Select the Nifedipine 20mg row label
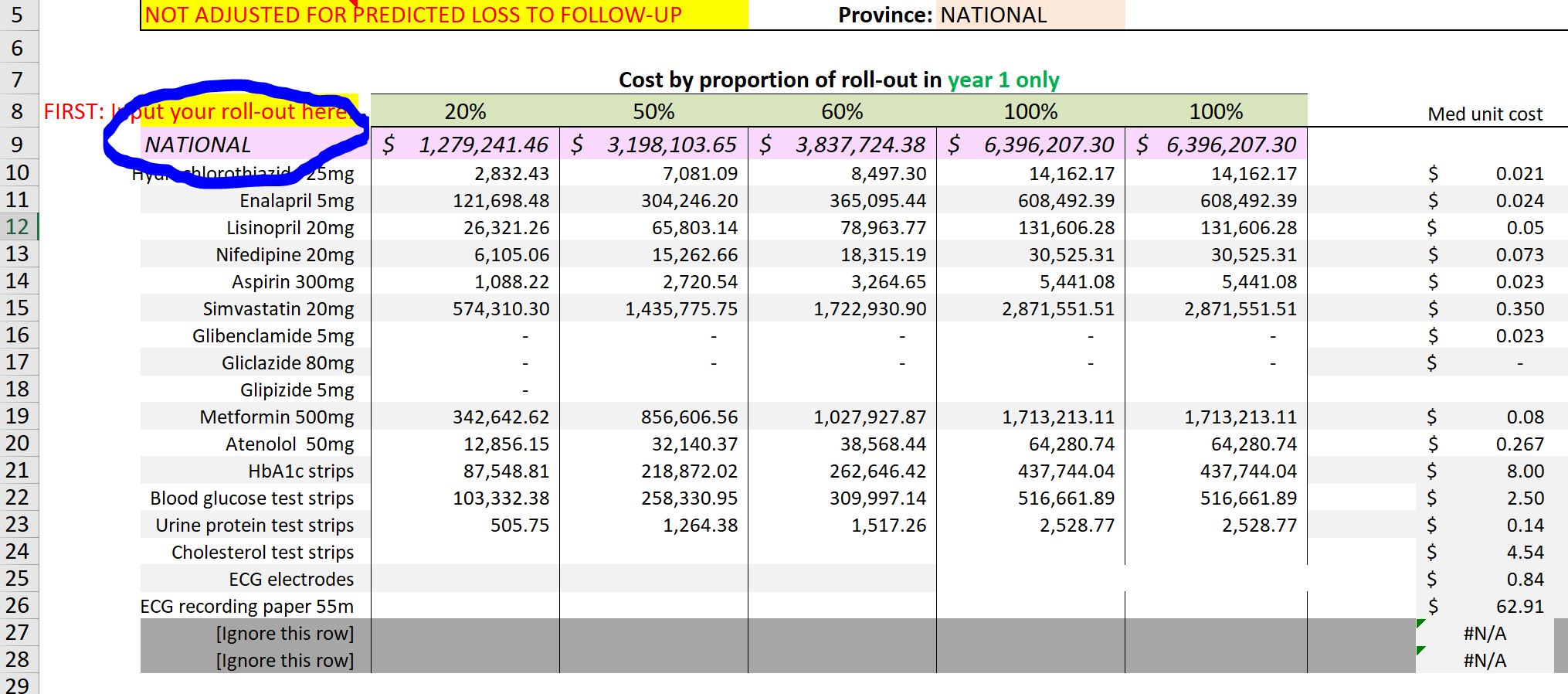 [284, 255]
